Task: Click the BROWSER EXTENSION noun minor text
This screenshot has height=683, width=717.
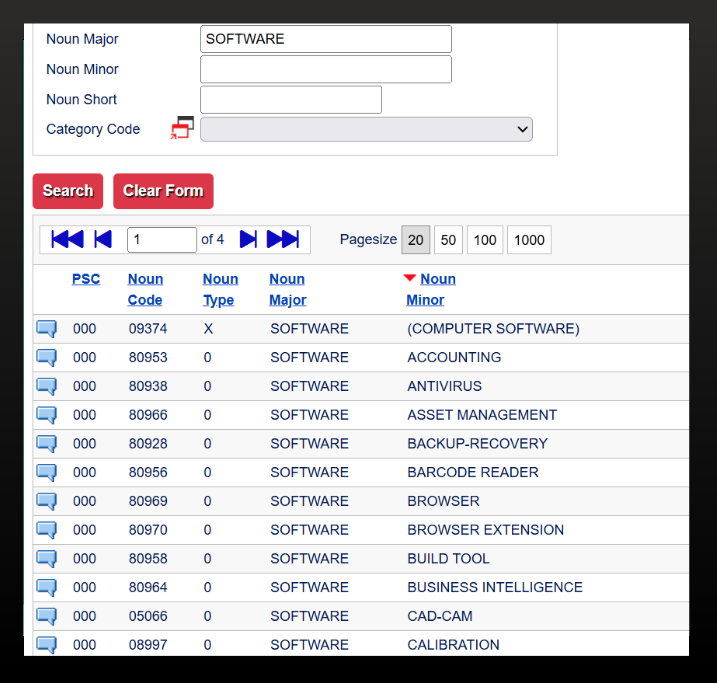Action: click(486, 530)
